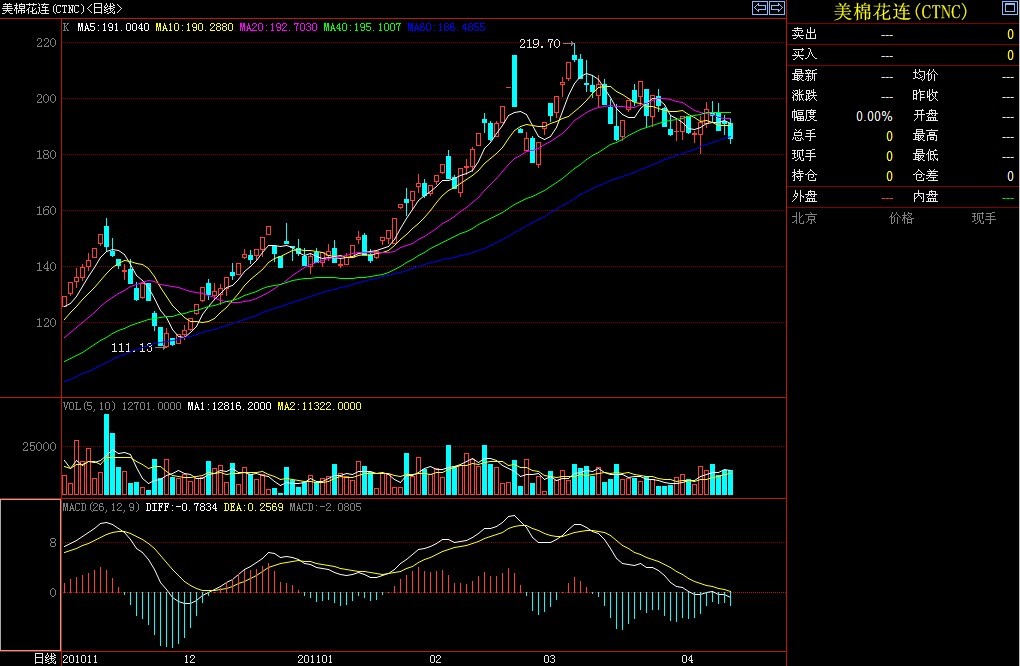Click the 201101 date on time axis

click(x=315, y=659)
